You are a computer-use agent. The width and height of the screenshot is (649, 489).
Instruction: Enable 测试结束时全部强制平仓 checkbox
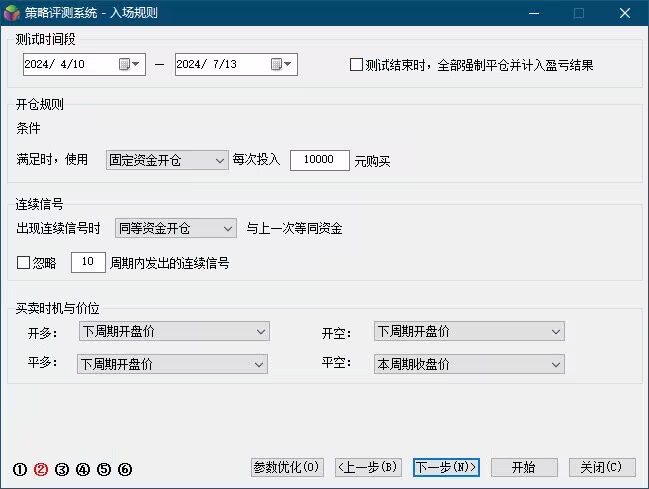tap(356, 65)
